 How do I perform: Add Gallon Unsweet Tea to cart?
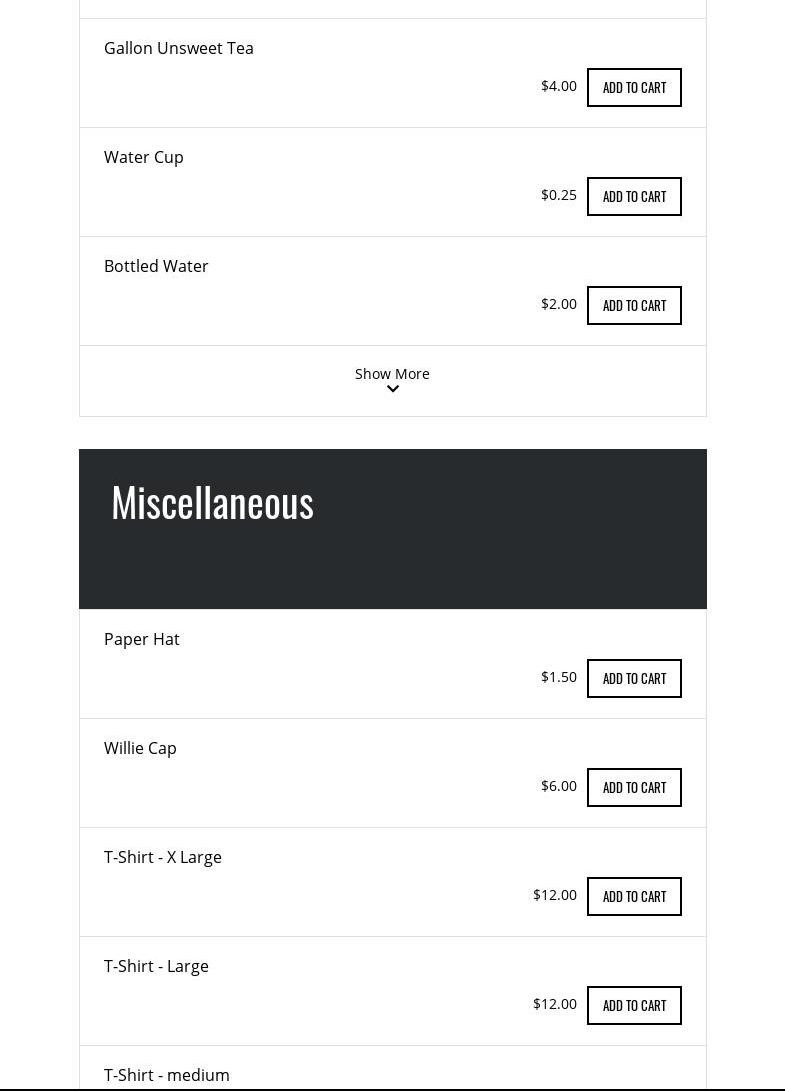(x=634, y=88)
